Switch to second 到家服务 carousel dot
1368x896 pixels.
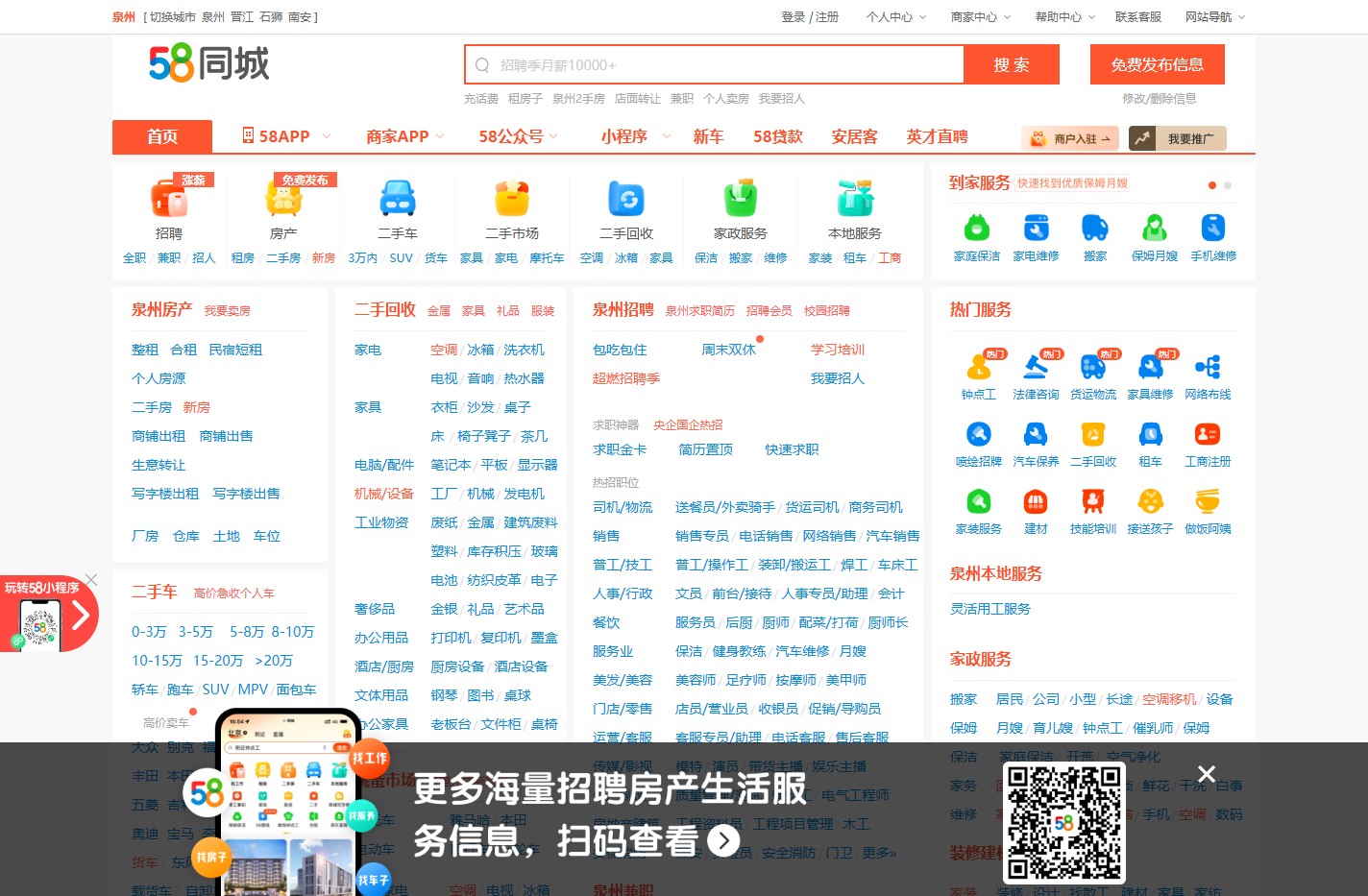point(1228,185)
